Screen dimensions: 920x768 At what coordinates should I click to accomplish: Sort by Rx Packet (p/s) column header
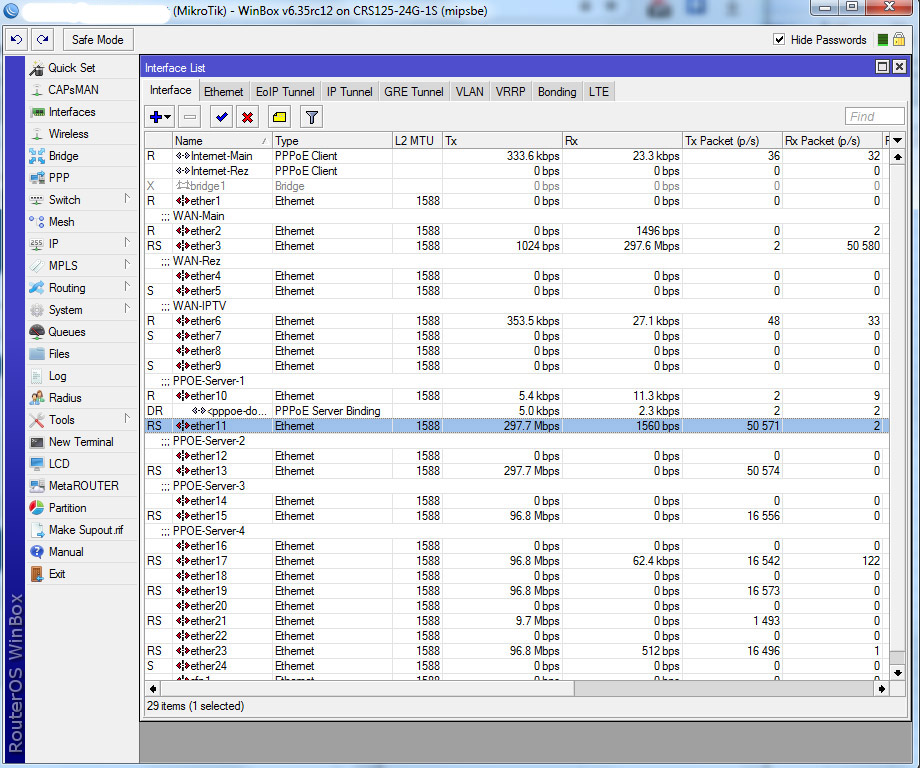click(x=832, y=140)
